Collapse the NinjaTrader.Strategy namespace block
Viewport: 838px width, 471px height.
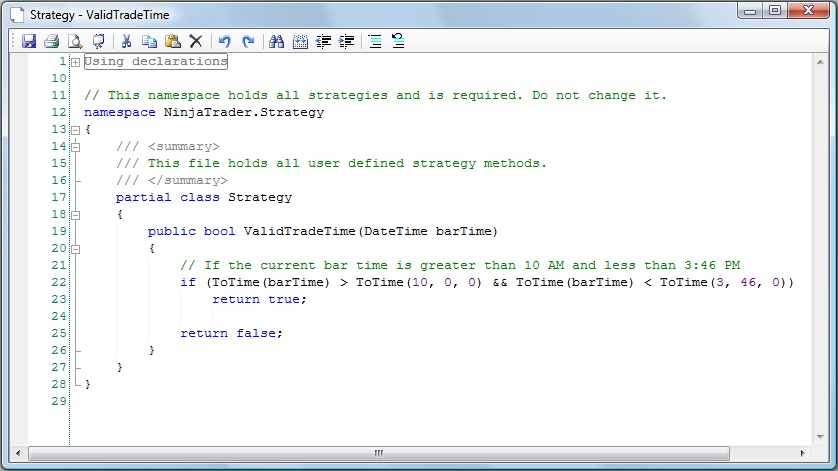pyautogui.click(x=75, y=130)
